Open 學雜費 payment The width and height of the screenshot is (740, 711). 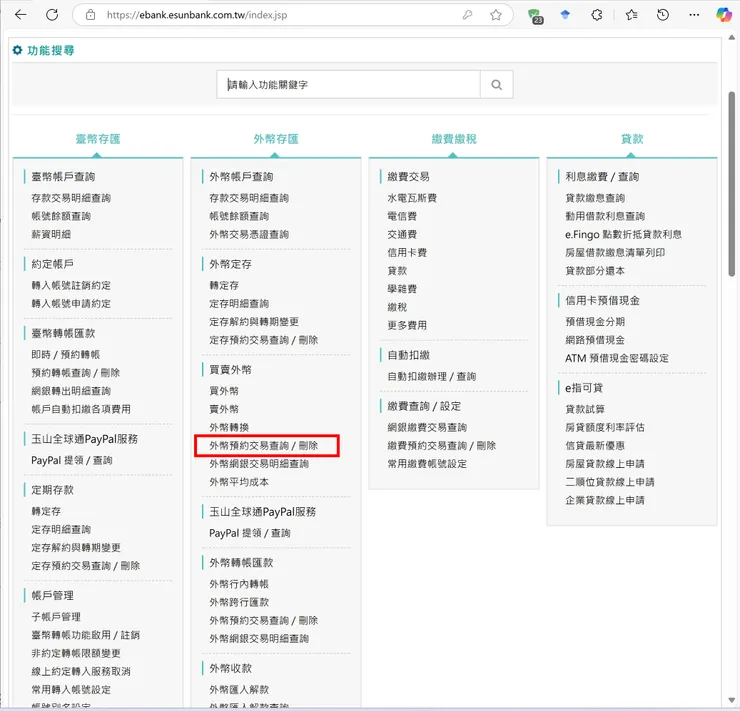[402, 289]
